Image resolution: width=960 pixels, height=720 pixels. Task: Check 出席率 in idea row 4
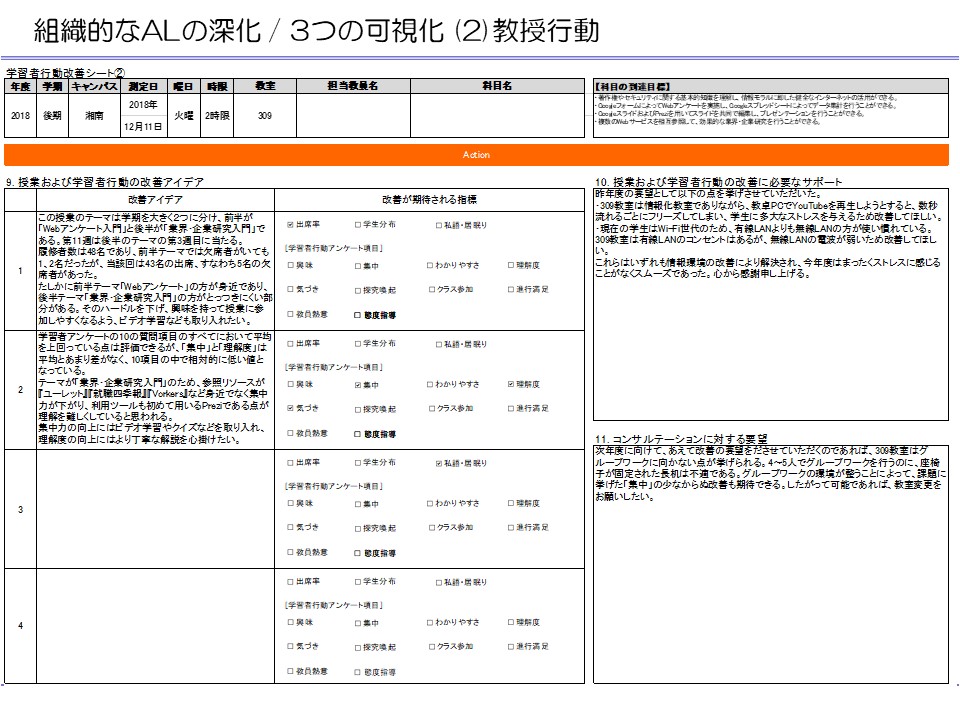tap(291, 581)
